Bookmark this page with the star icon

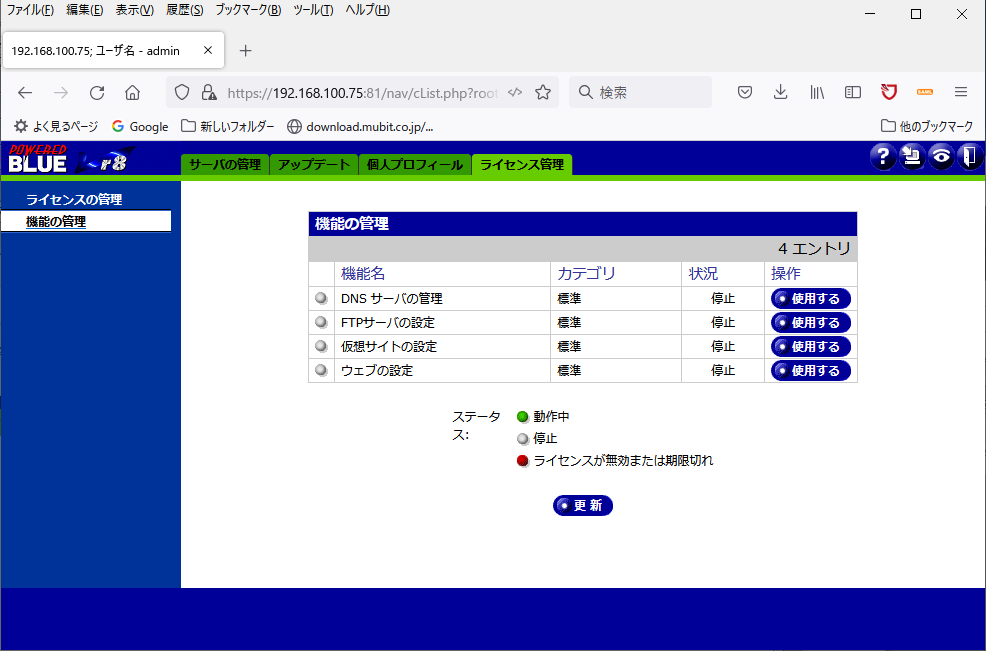click(x=543, y=93)
